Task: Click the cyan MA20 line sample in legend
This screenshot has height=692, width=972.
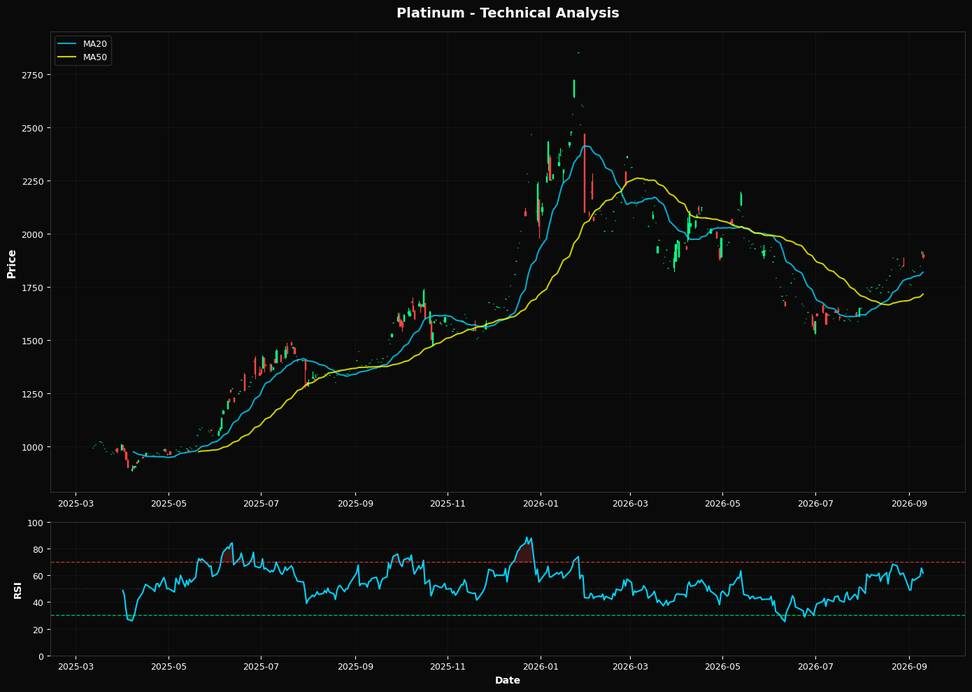Action: pos(67,43)
